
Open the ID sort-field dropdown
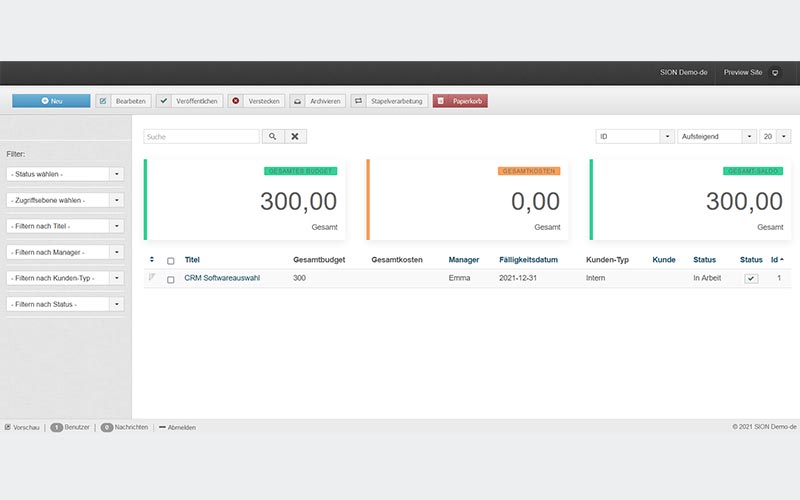coord(635,137)
